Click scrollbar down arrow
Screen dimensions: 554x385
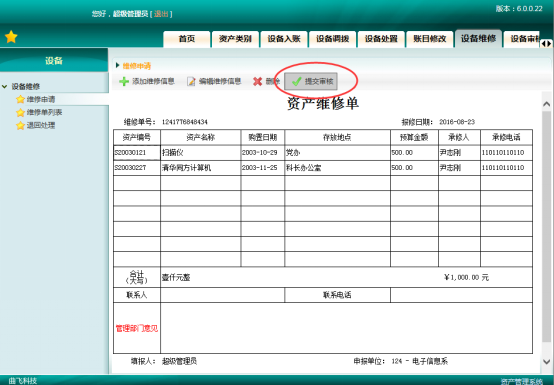[x=547, y=362]
